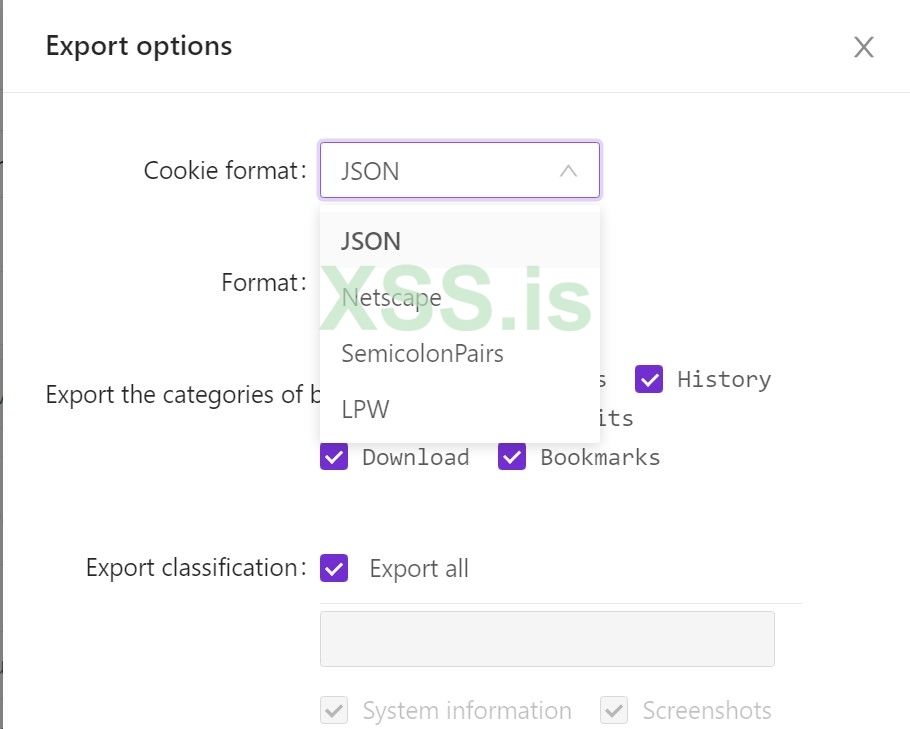Pick LPW from the dropdown list

point(365,409)
